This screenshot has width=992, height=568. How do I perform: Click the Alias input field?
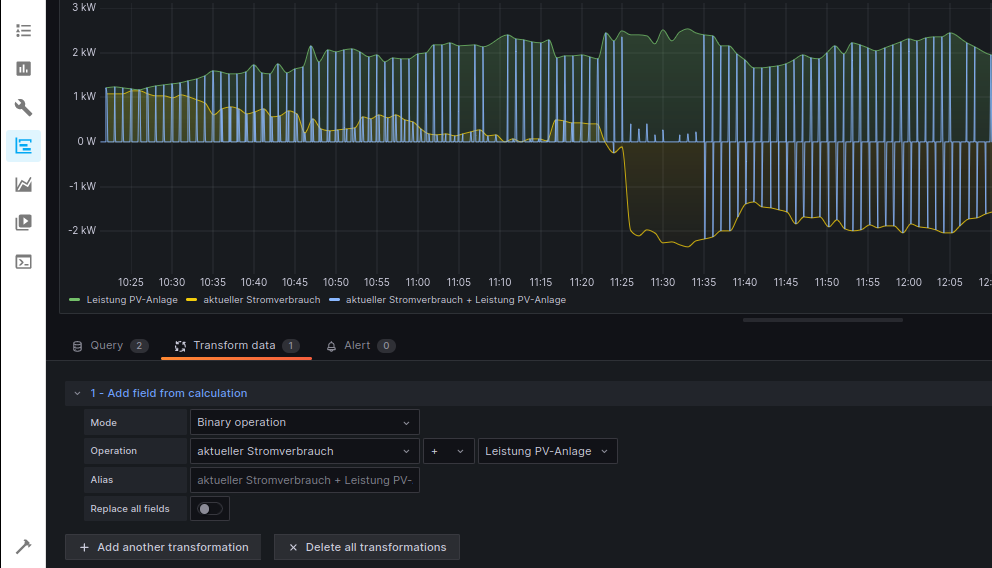coord(304,481)
